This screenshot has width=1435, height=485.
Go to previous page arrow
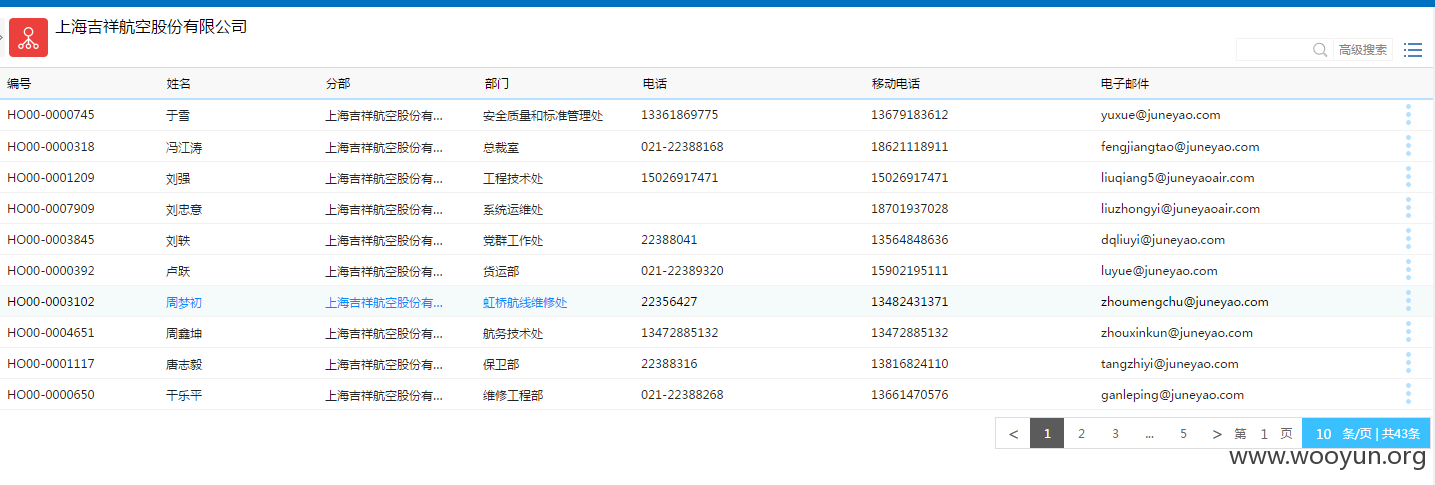click(1013, 433)
